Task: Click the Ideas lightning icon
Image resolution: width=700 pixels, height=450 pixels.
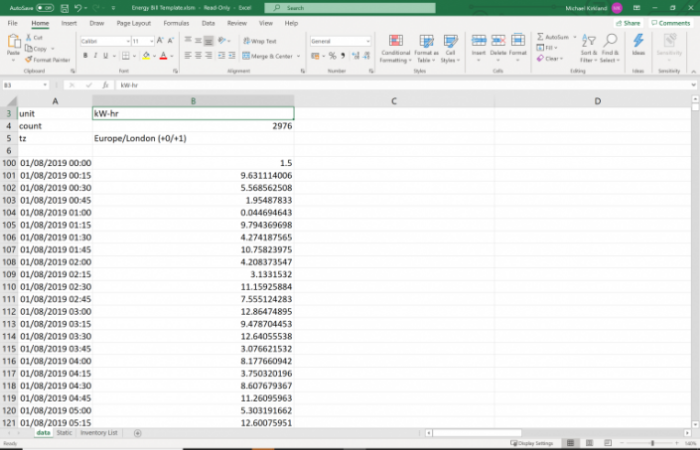Action: (638, 41)
